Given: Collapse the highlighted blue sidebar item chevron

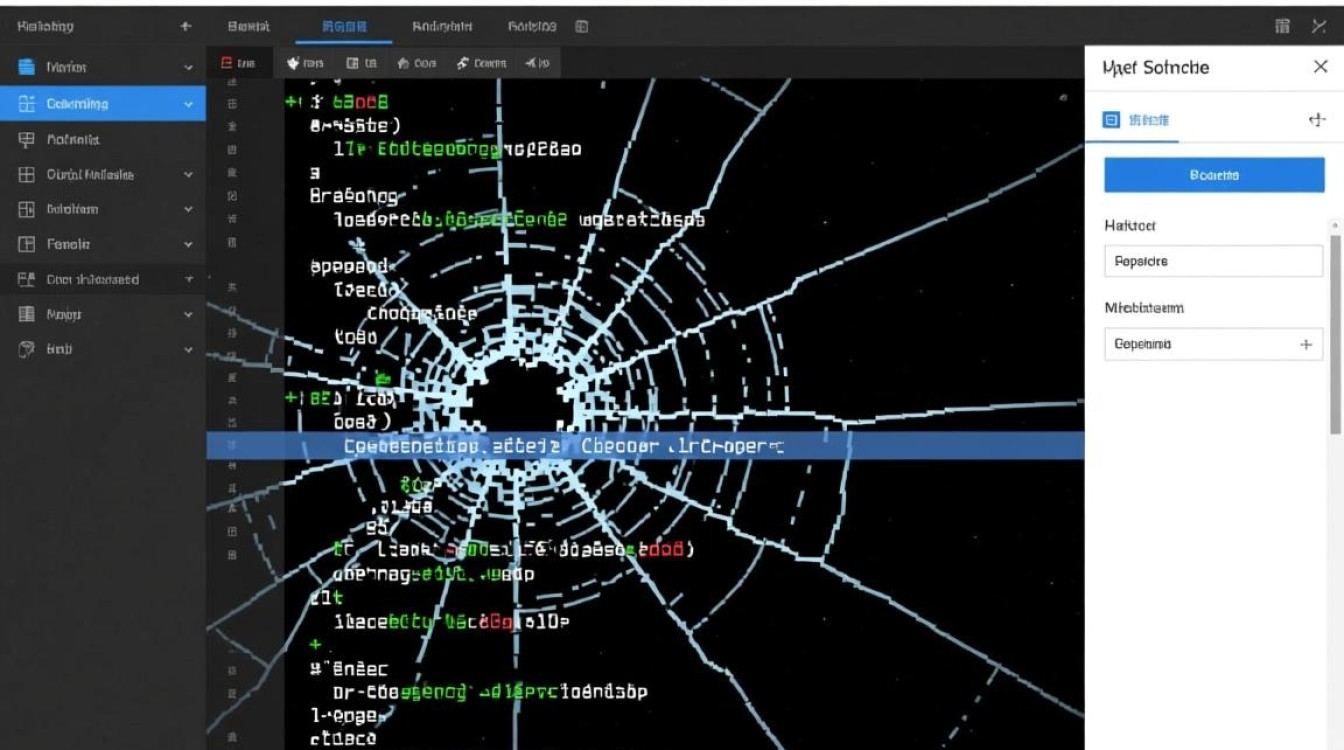Looking at the screenshot, I should pos(188,104).
